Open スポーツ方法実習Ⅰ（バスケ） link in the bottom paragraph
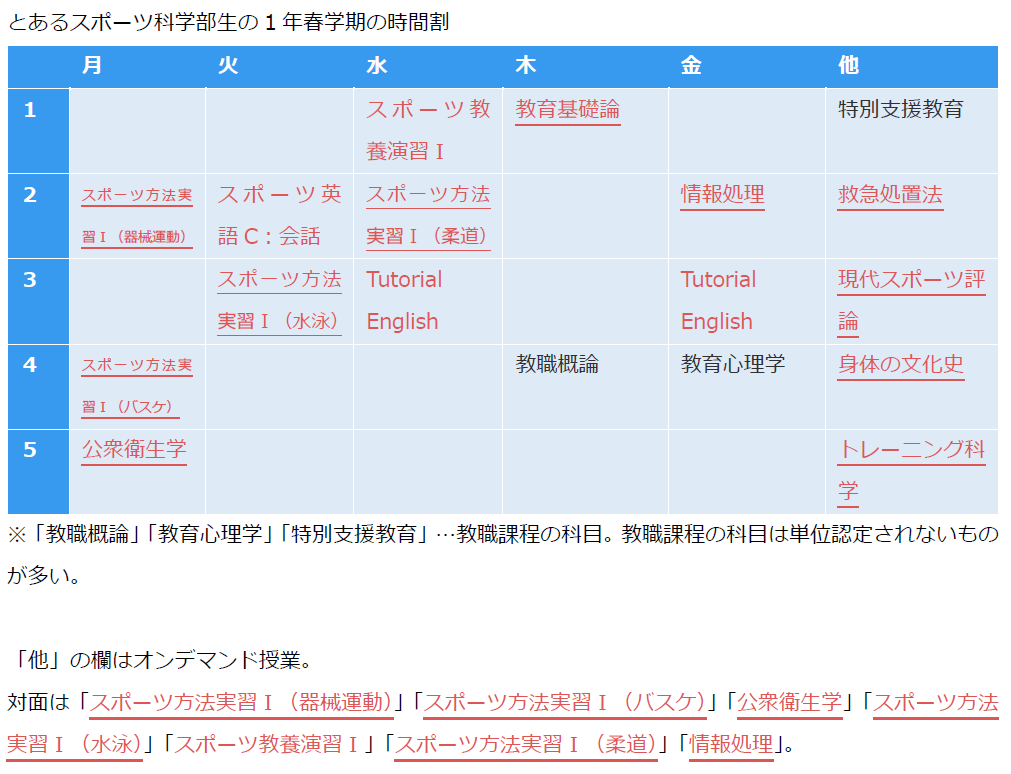The width and height of the screenshot is (1011, 774). coord(565,702)
